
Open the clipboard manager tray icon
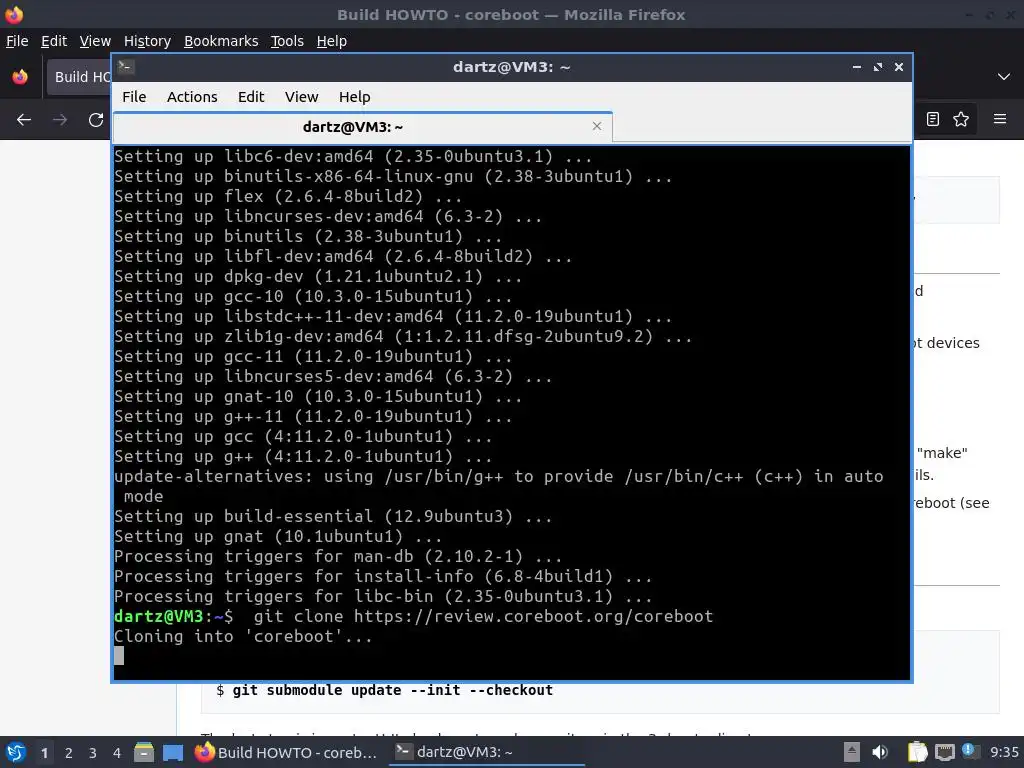pyautogui.click(x=917, y=752)
